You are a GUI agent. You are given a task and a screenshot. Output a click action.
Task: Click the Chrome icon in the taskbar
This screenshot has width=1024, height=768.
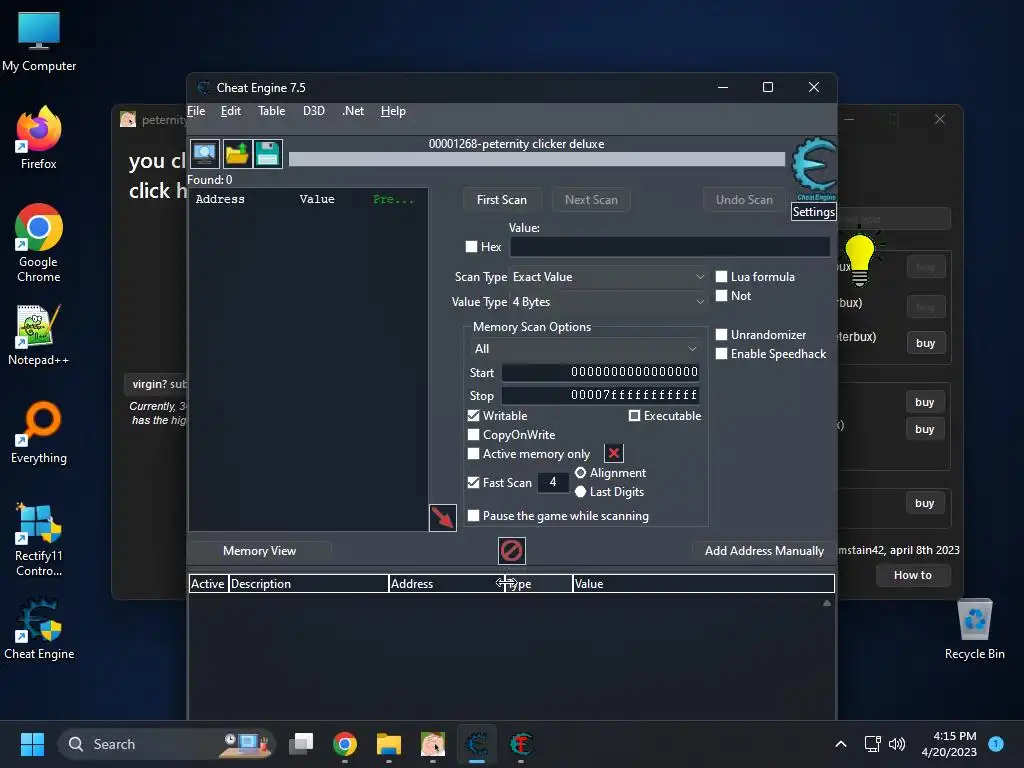(345, 744)
